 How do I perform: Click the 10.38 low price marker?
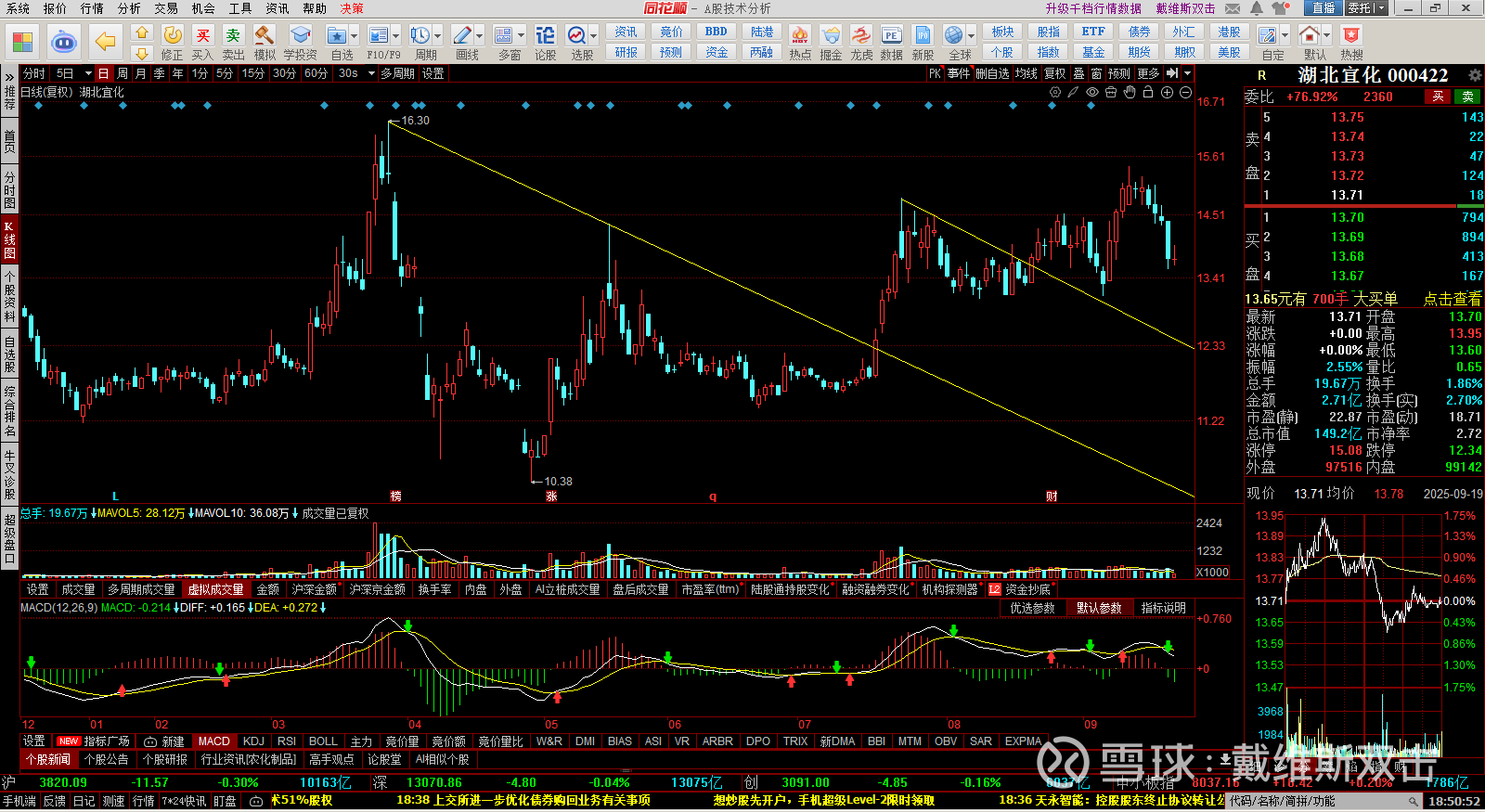pyautogui.click(x=559, y=482)
